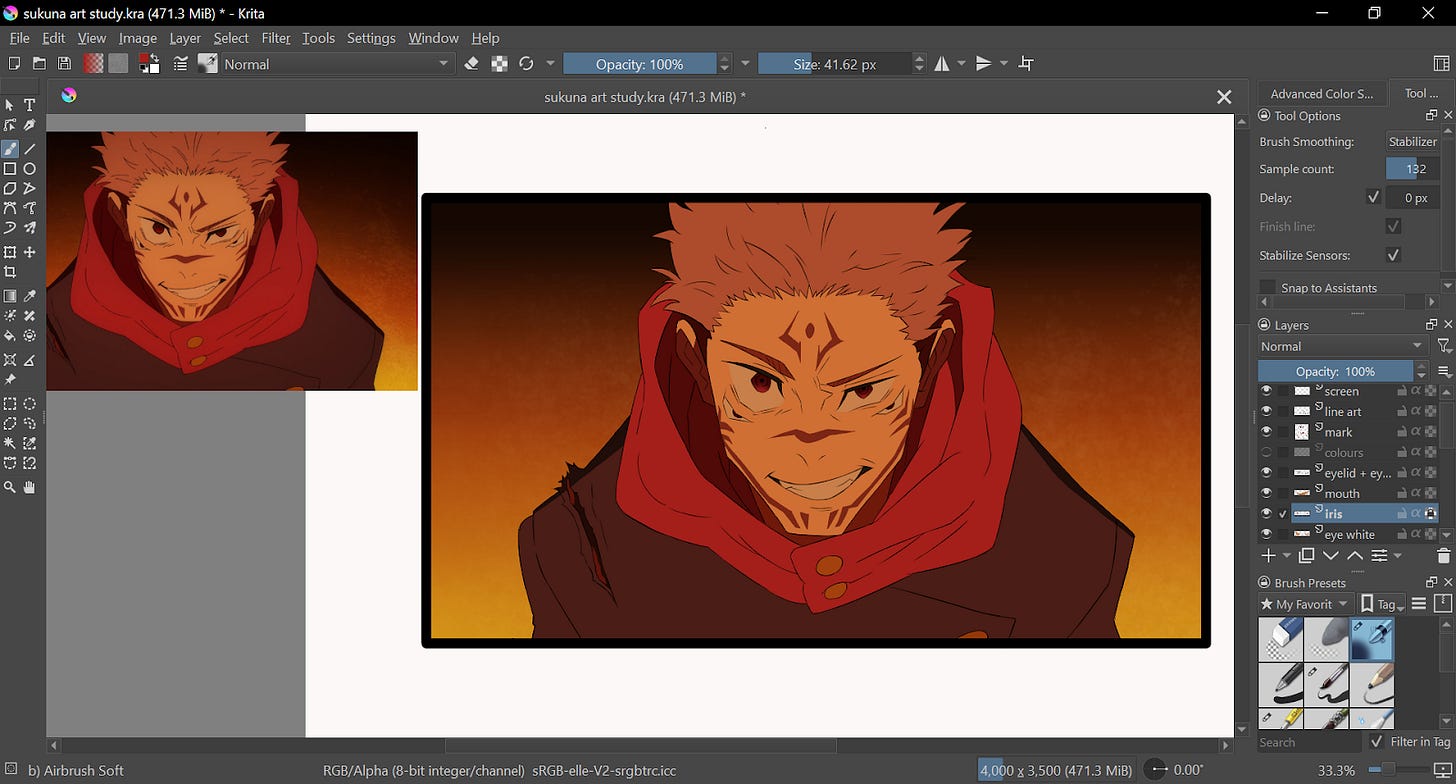
Task: Toggle the Delay checkbox
Action: tap(1373, 198)
